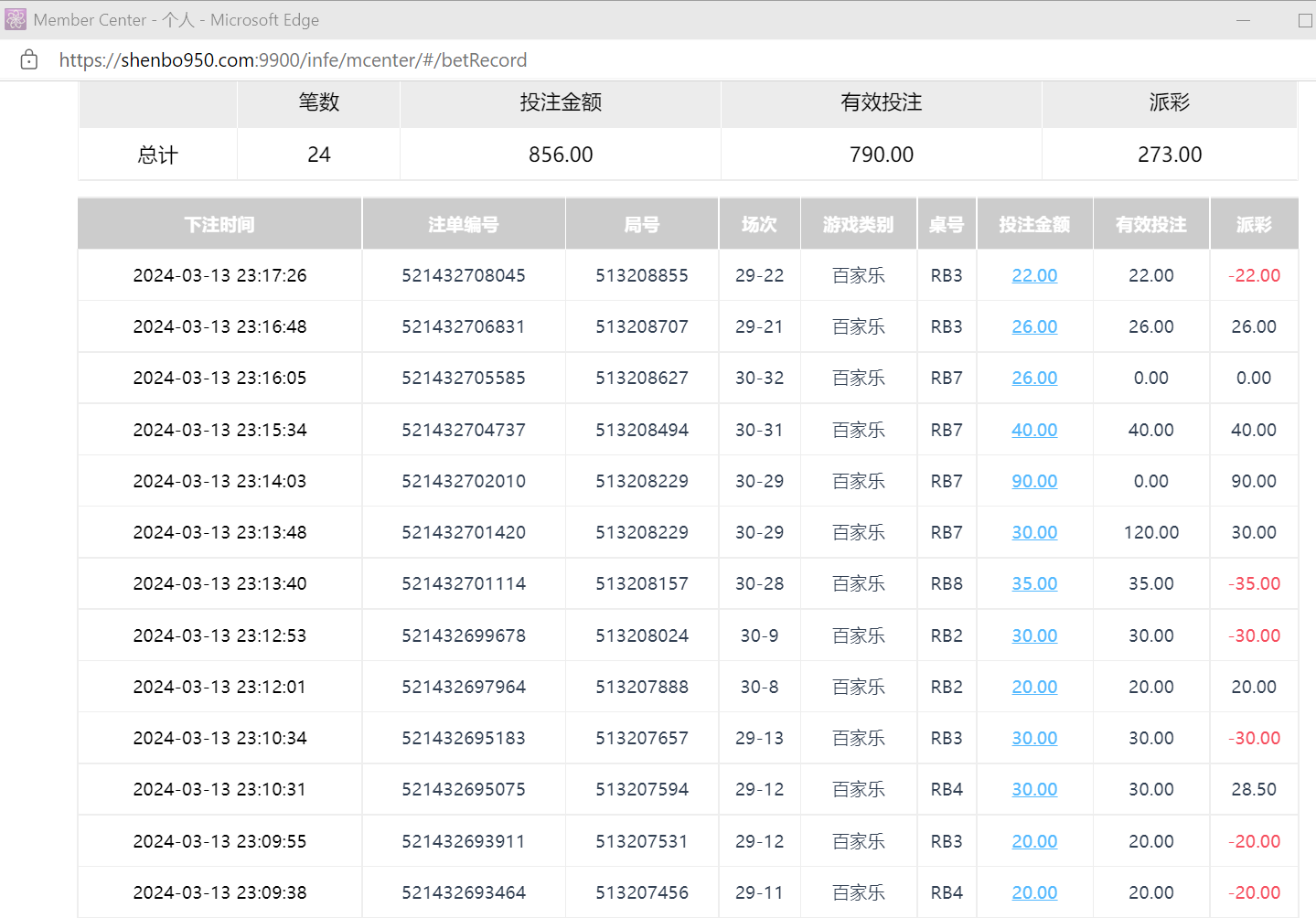Open bet amount 26.00 link for 23:16:05
Viewport: 1316px width, 918px height.
(x=1034, y=378)
